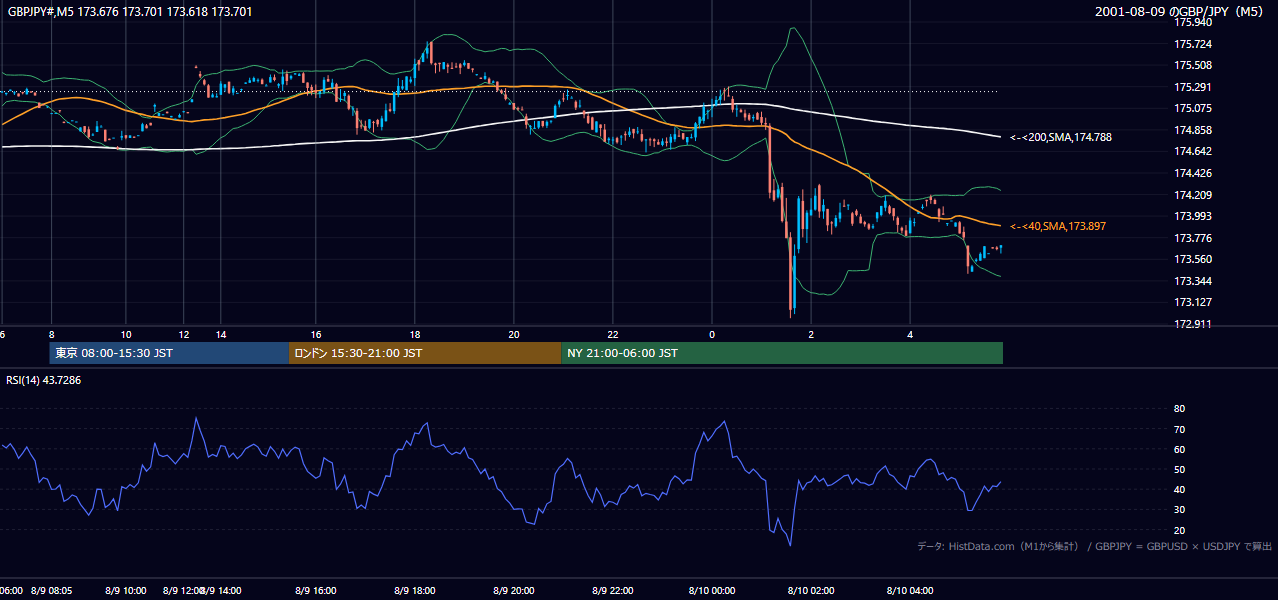Click price axis value 174.642
The height and width of the screenshot is (600, 1278).
tap(1193, 152)
